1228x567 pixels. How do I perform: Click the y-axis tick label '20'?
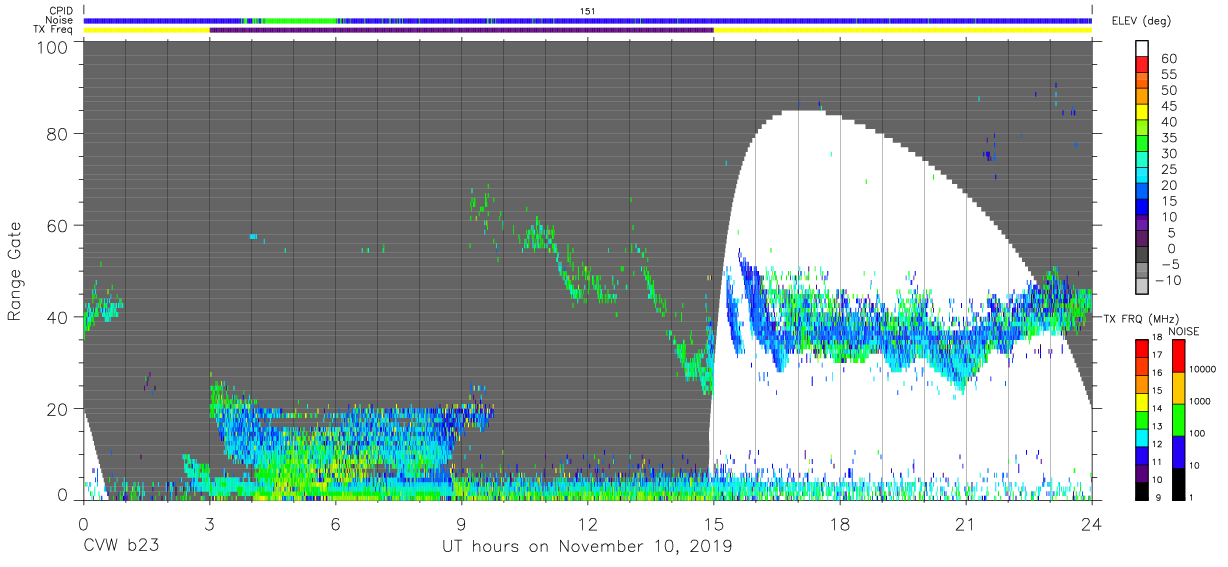tap(59, 409)
